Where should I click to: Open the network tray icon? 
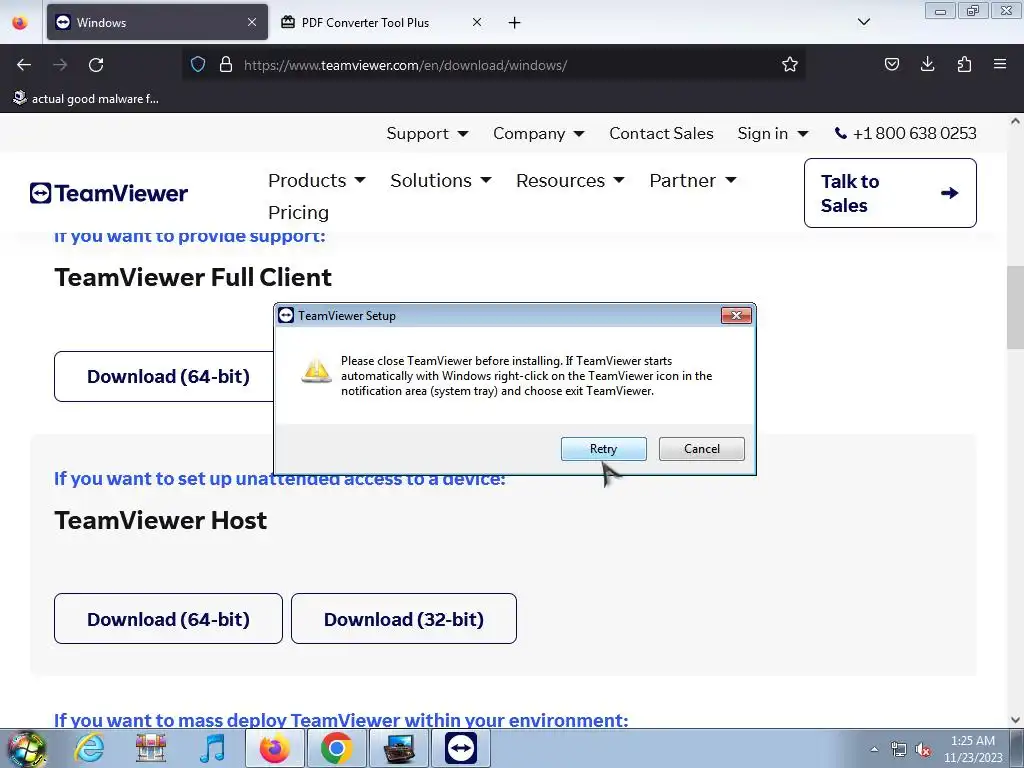click(899, 750)
